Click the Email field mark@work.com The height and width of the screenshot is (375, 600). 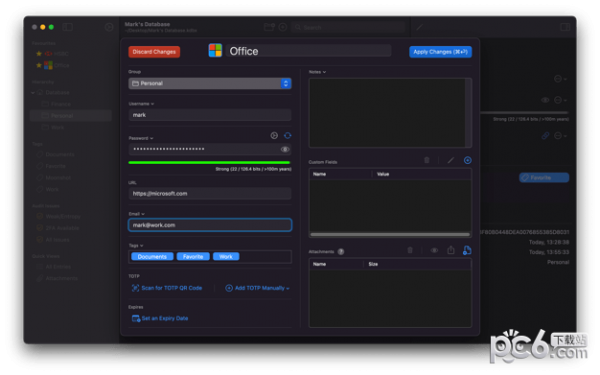pyautogui.click(x=210, y=225)
